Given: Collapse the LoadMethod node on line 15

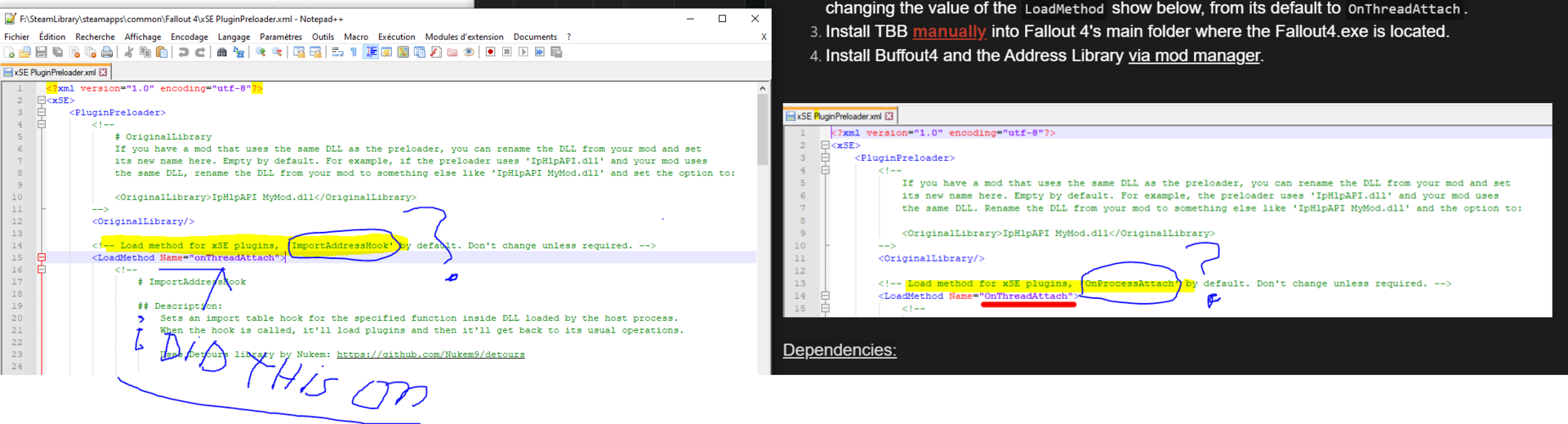Looking at the screenshot, I should point(41,257).
